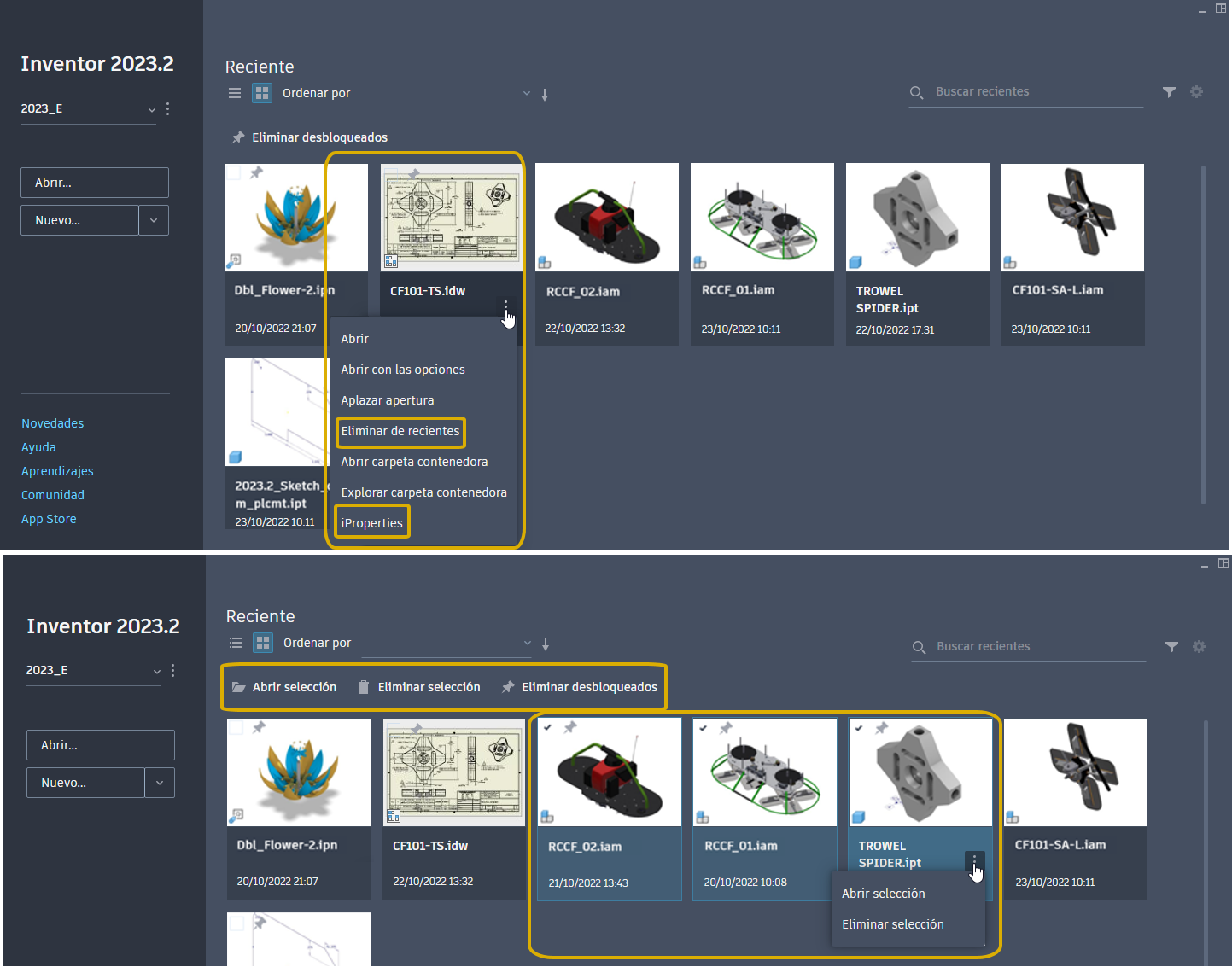Open the Novedades link
This screenshot has height=967, width=1232.
[53, 423]
